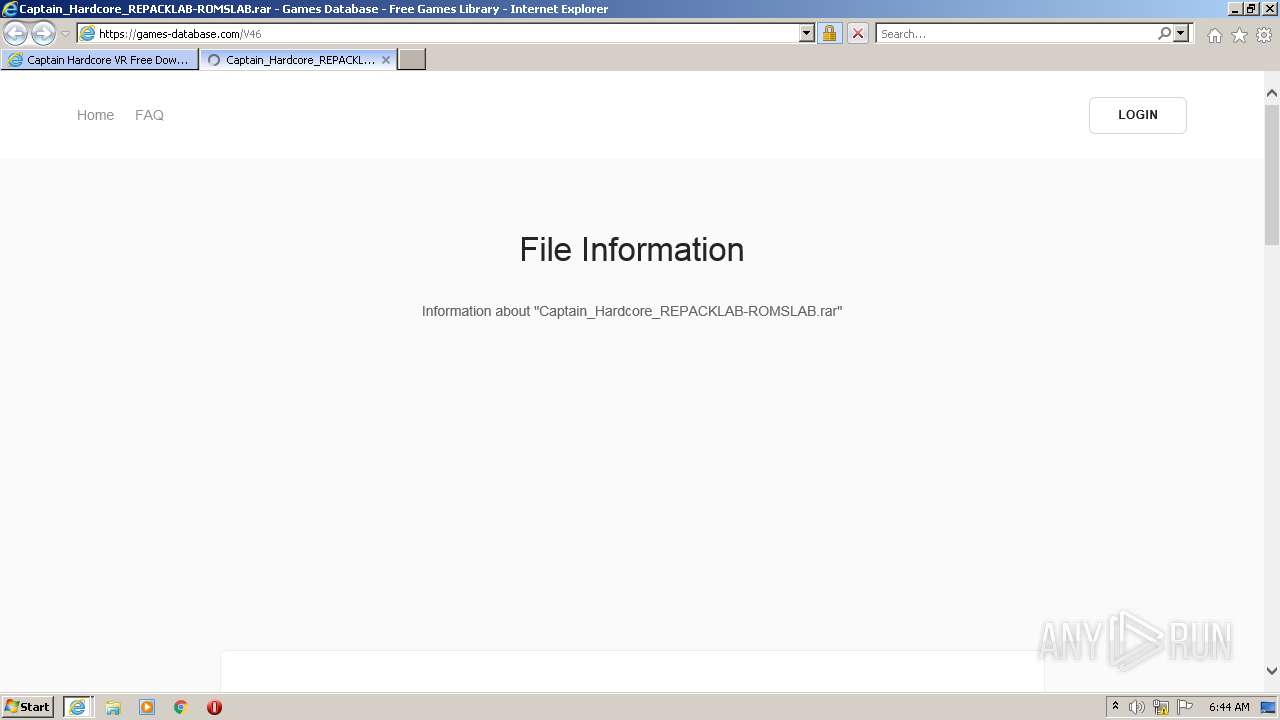Open the search provider dropdown arrow

coord(1181,33)
